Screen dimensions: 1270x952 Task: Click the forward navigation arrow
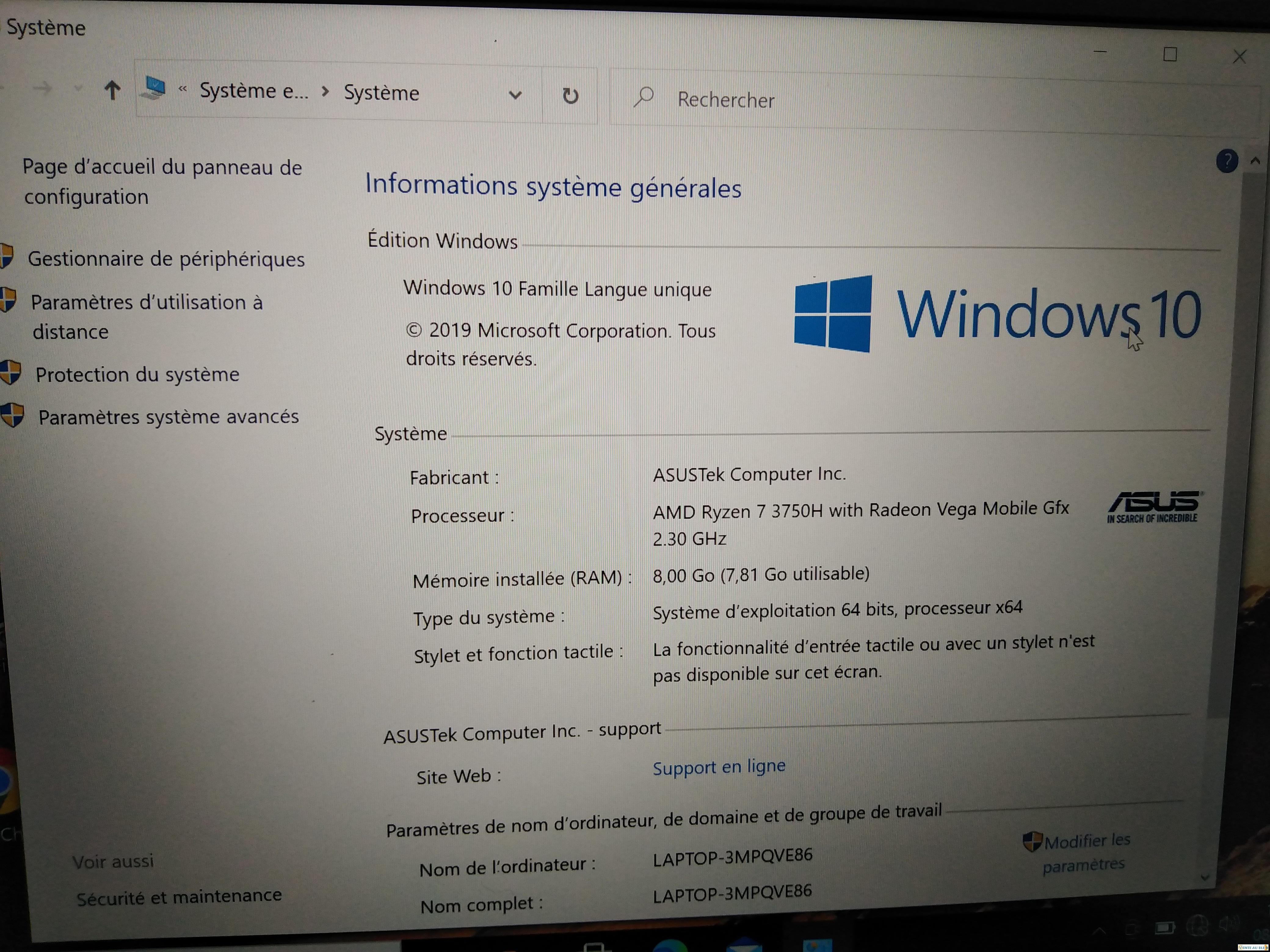tap(42, 88)
